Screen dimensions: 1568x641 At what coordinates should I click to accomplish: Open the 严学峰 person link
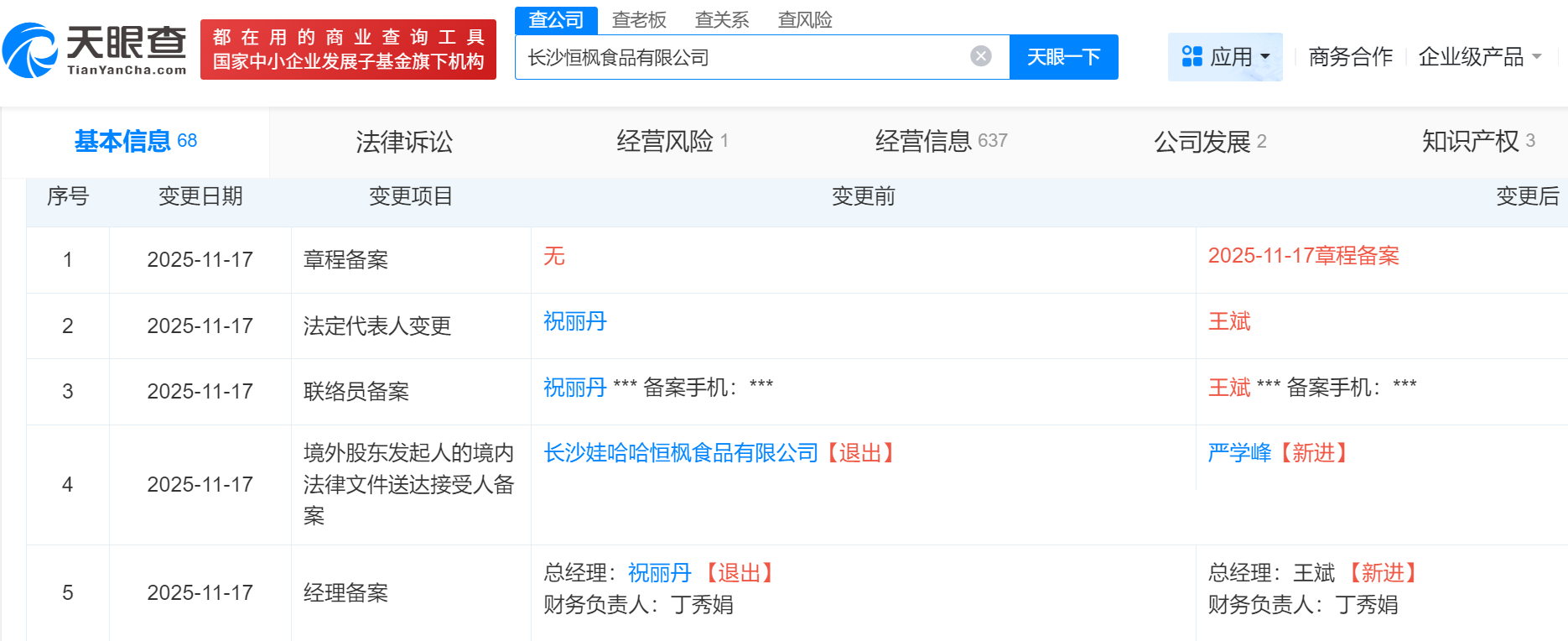(1239, 453)
